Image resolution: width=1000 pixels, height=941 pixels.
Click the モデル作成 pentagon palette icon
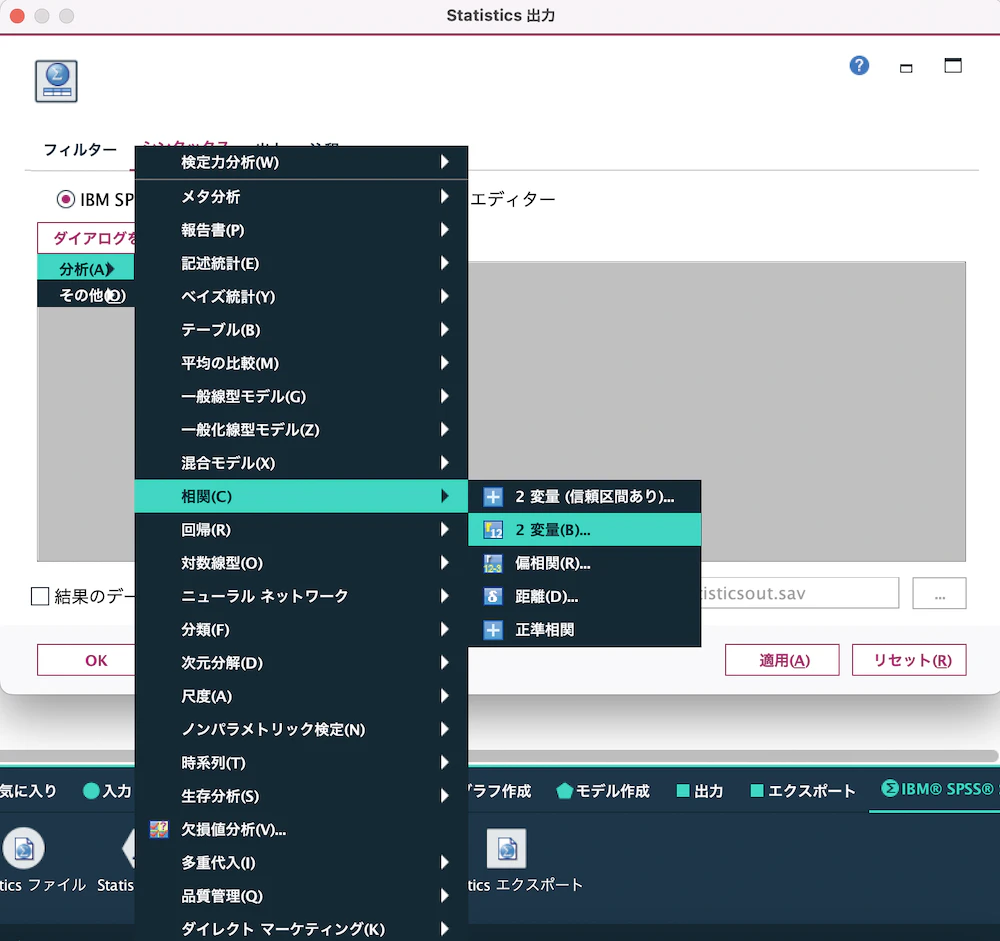point(564,791)
